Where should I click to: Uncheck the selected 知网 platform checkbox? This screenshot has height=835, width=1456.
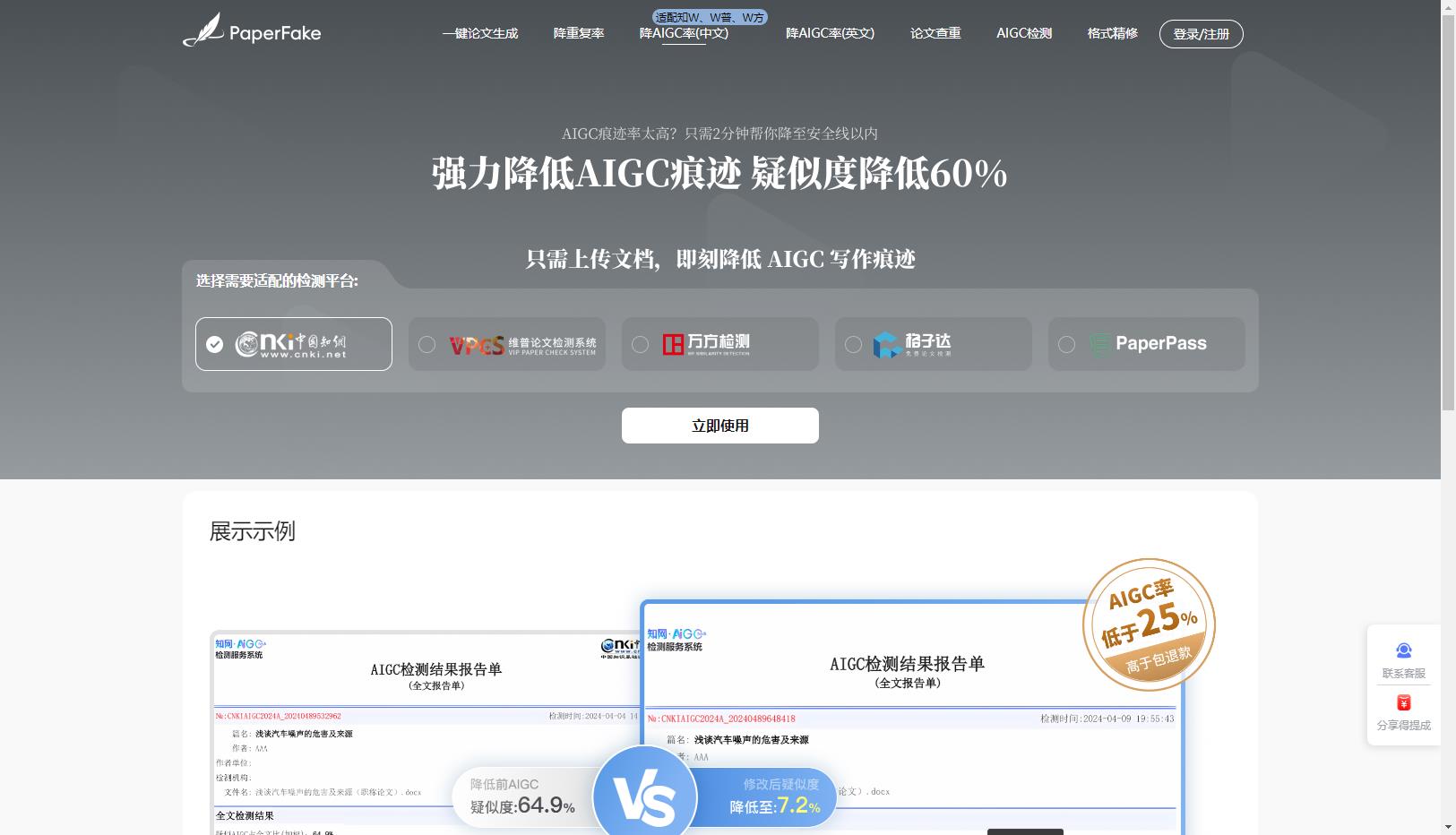pyautogui.click(x=213, y=343)
